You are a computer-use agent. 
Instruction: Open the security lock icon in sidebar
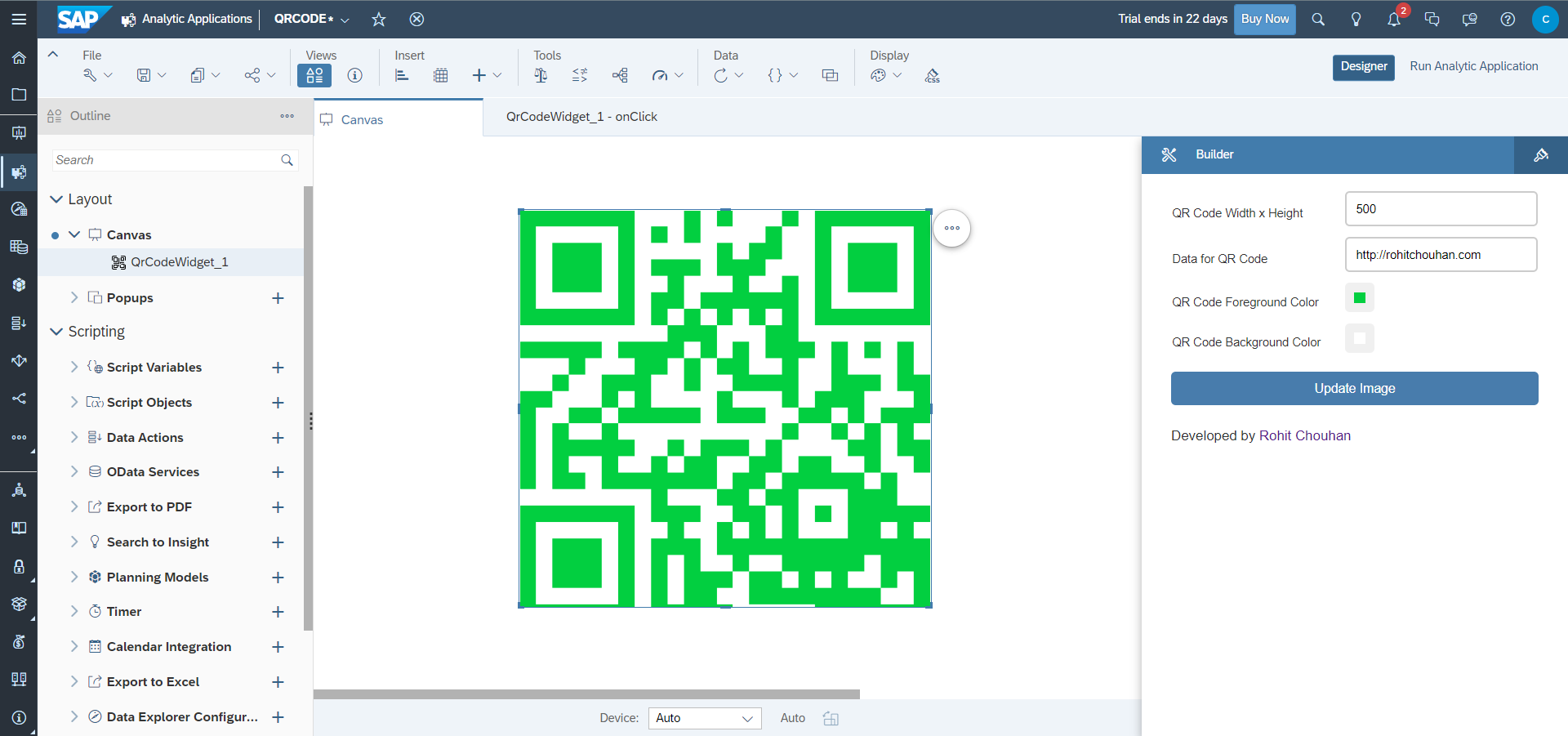pos(19,567)
